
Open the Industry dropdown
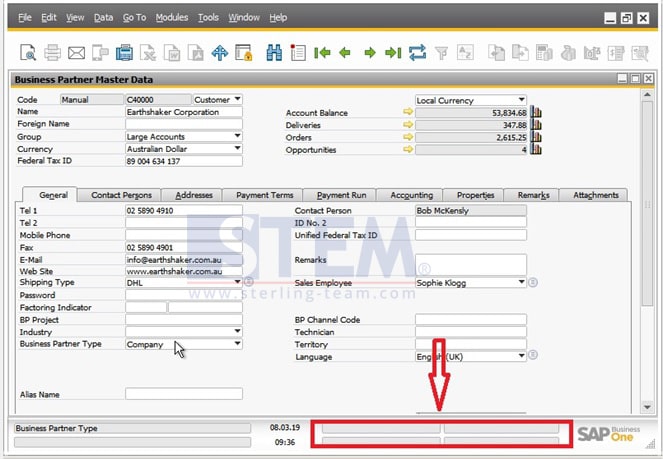[238, 331]
